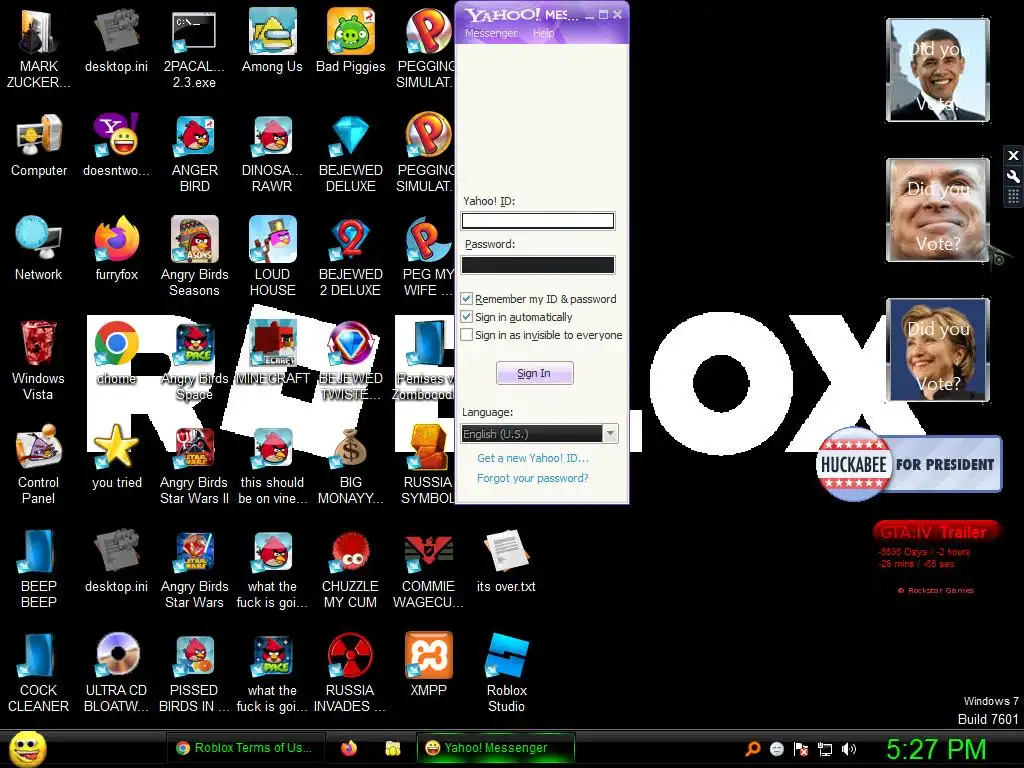Click the 5:27 PM taskbar clock
The width and height of the screenshot is (1024, 768).
point(935,749)
